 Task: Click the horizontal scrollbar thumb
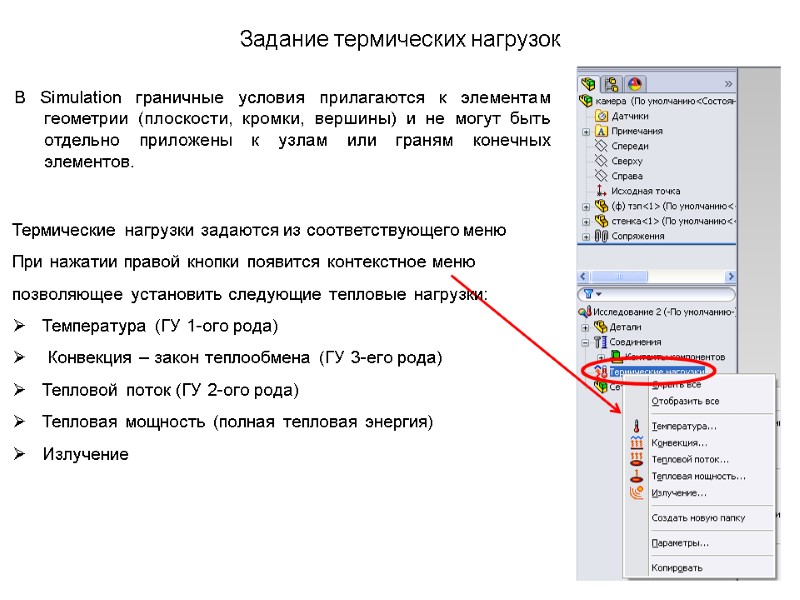click(x=619, y=276)
